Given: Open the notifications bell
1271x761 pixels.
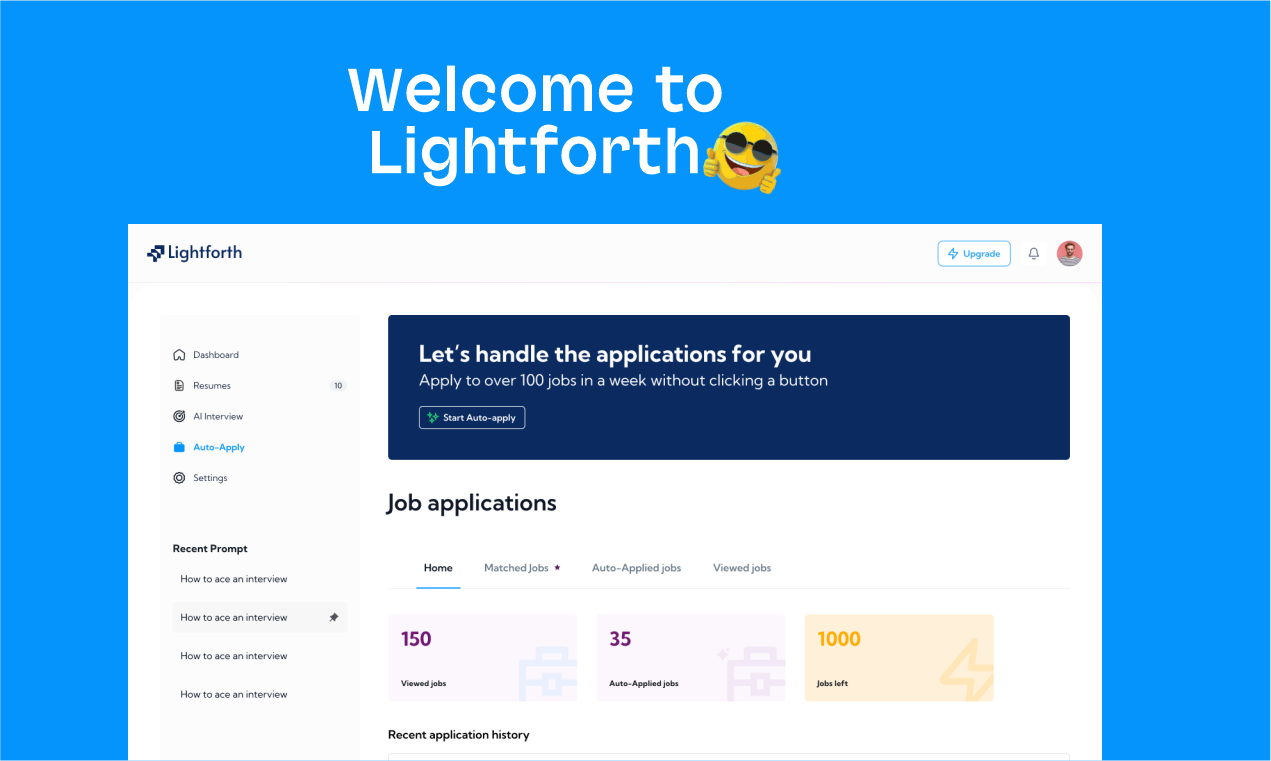Looking at the screenshot, I should (1034, 254).
